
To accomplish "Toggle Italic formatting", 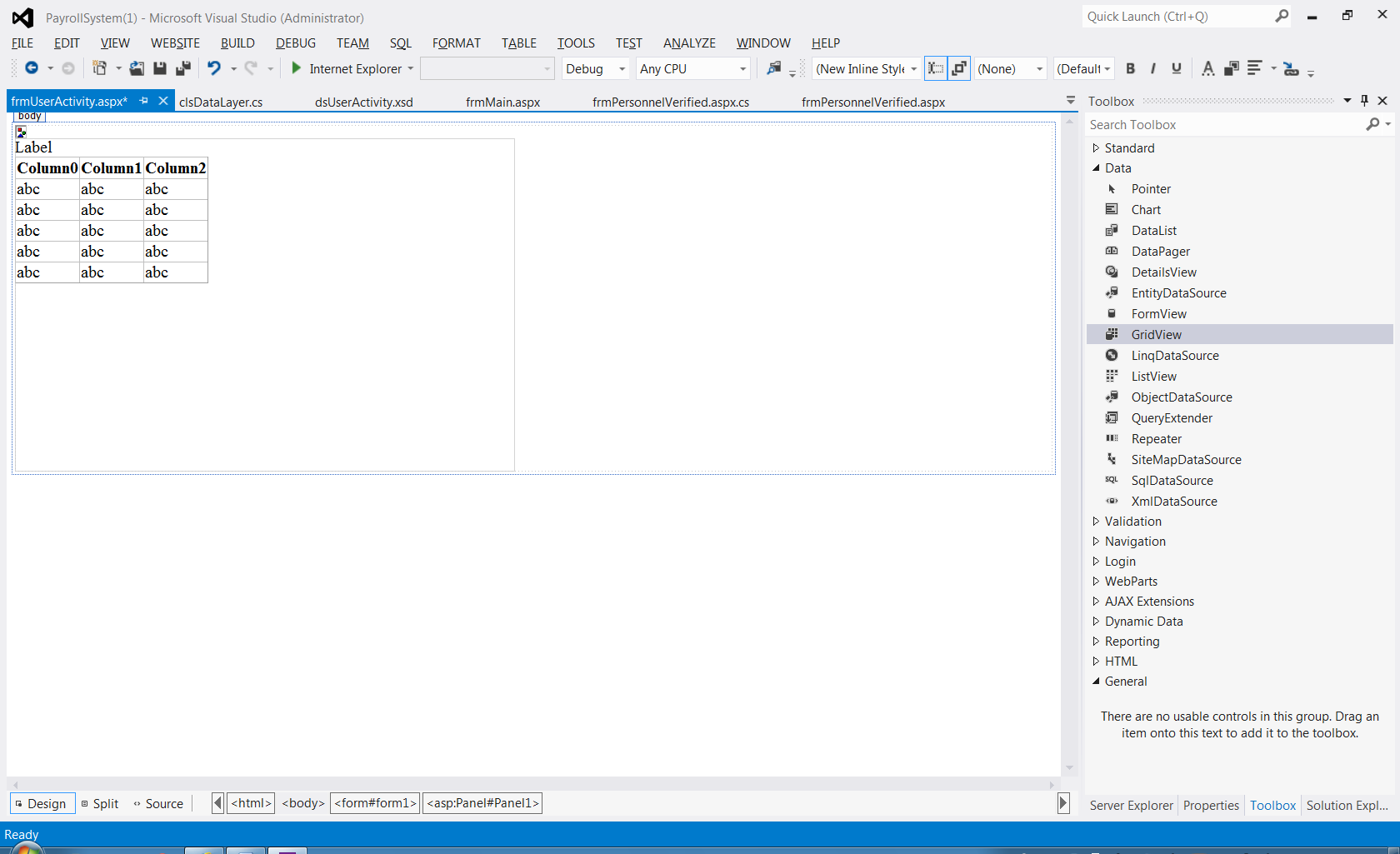I will (1153, 68).
